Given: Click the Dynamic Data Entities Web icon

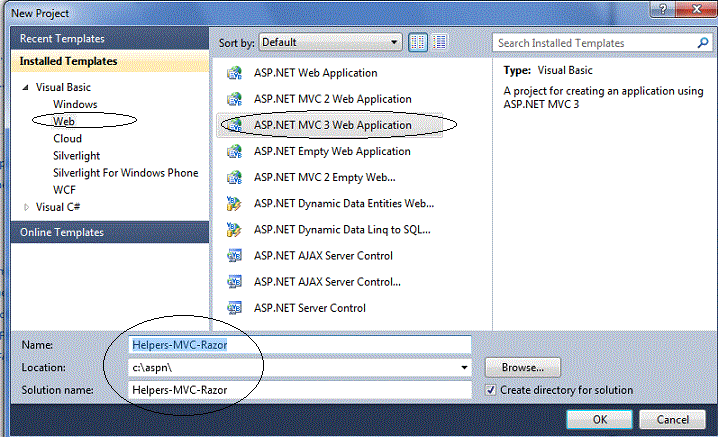Looking at the screenshot, I should 234,203.
